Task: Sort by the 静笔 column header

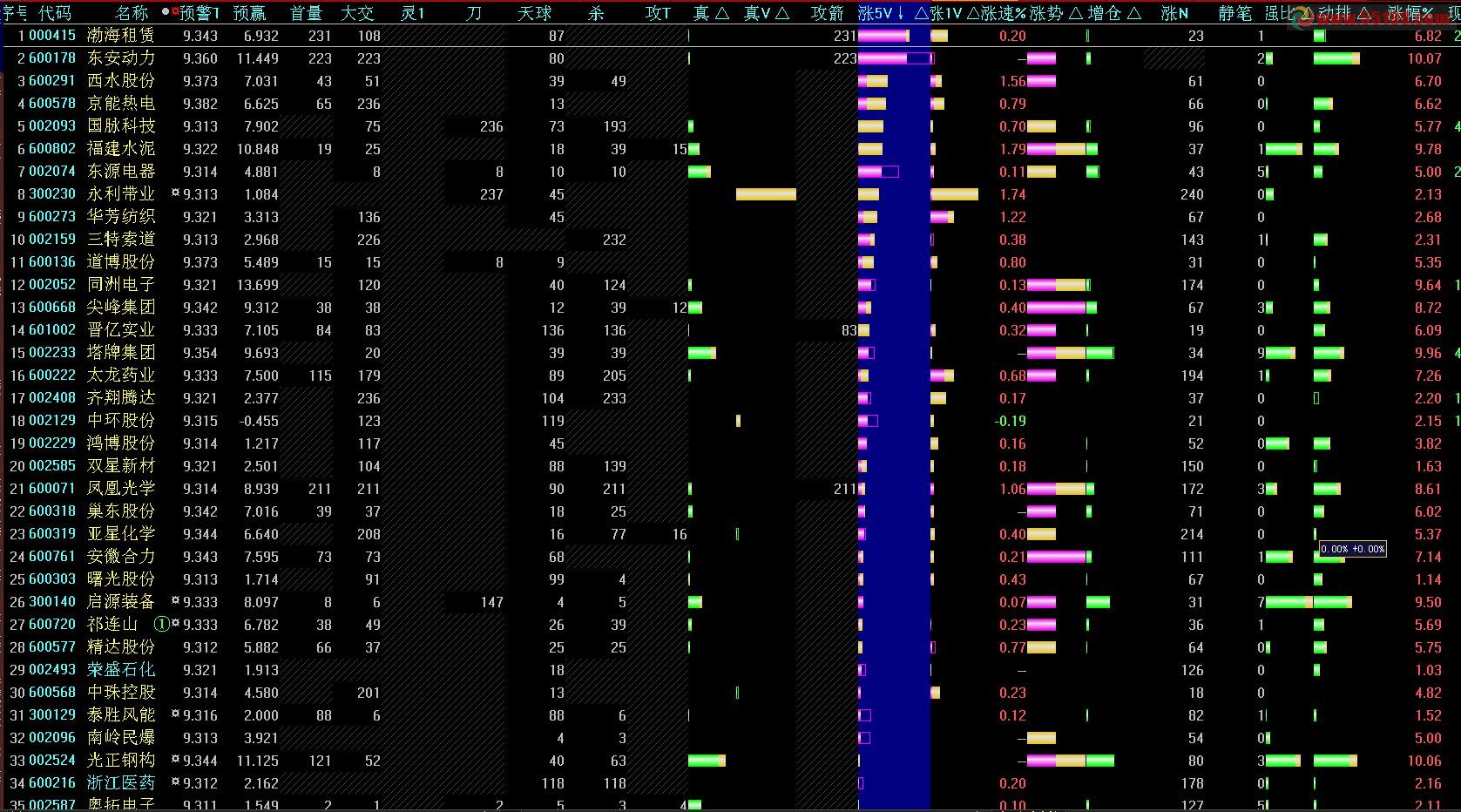Action: [1235, 13]
